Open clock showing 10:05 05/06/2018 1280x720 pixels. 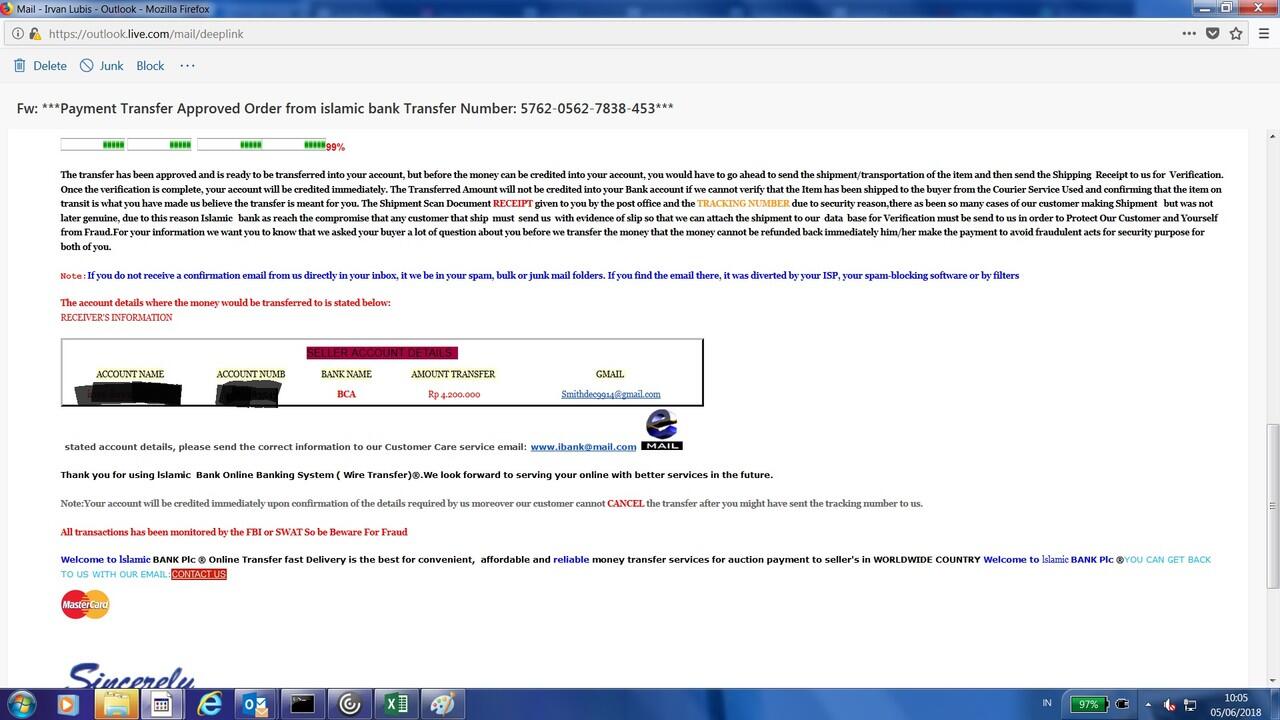(x=1236, y=704)
